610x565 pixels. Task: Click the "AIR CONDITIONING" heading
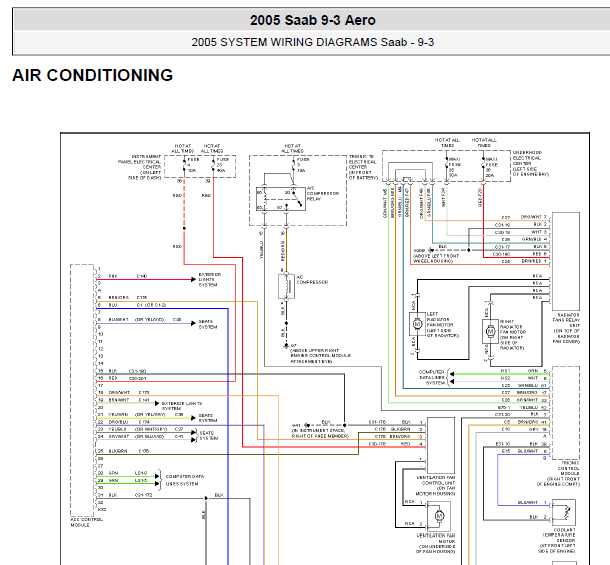click(x=93, y=75)
